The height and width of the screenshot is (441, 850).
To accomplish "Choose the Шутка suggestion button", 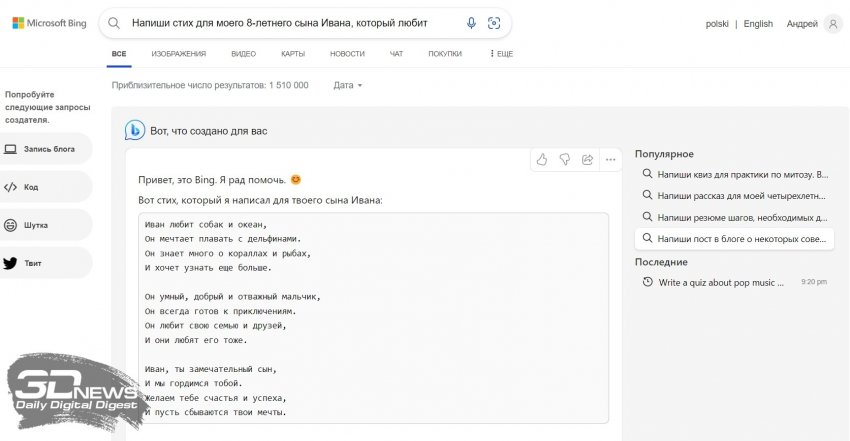I will coord(46,225).
